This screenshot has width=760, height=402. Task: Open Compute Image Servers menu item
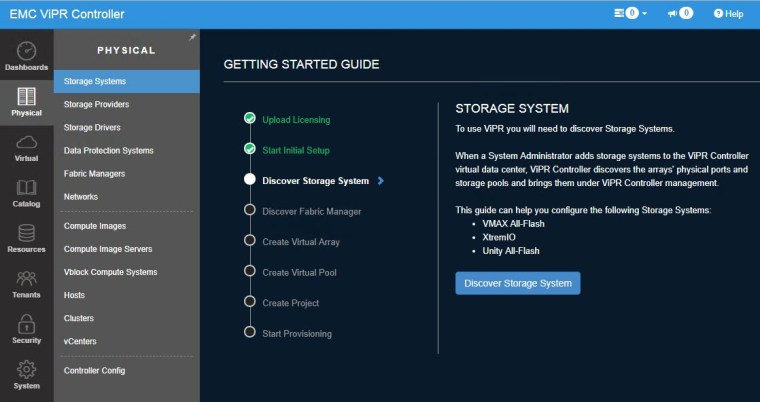point(127,249)
